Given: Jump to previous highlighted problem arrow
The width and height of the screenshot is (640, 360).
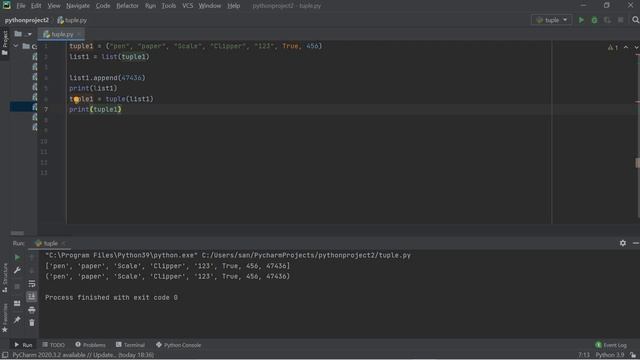Looking at the screenshot, I should coord(626,47).
